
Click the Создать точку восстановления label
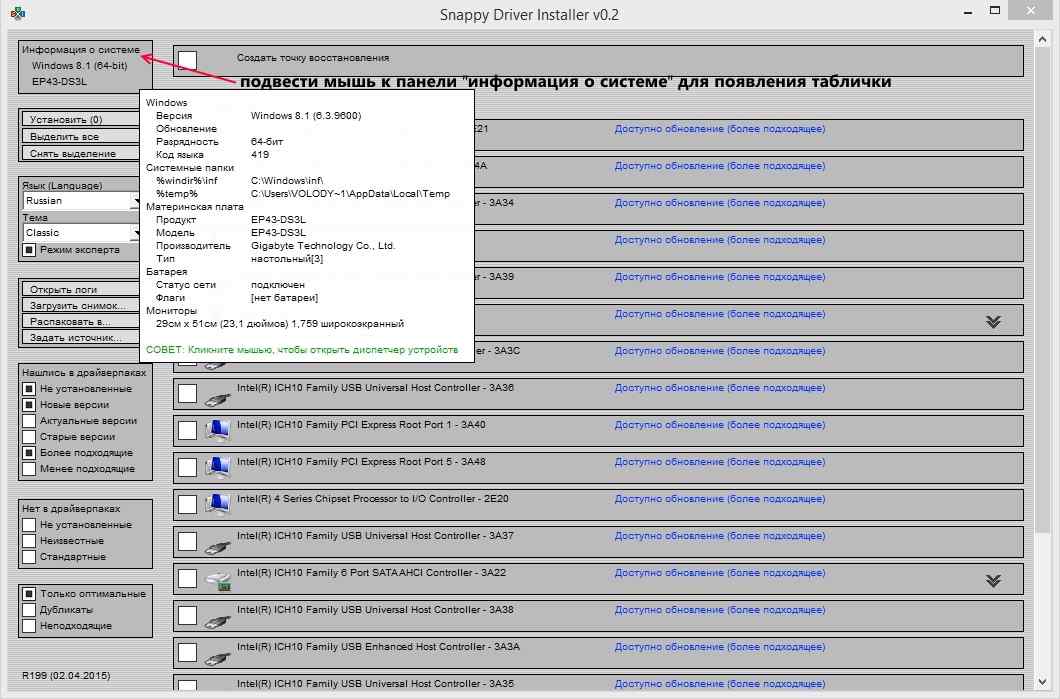point(313,58)
